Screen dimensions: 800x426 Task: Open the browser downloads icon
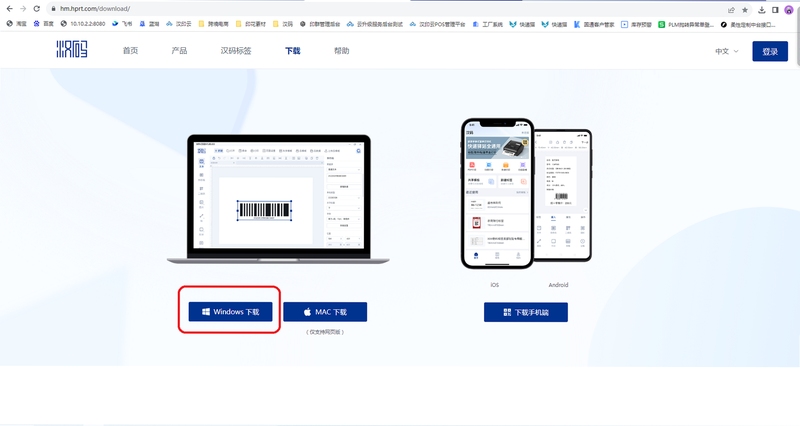[x=762, y=10]
